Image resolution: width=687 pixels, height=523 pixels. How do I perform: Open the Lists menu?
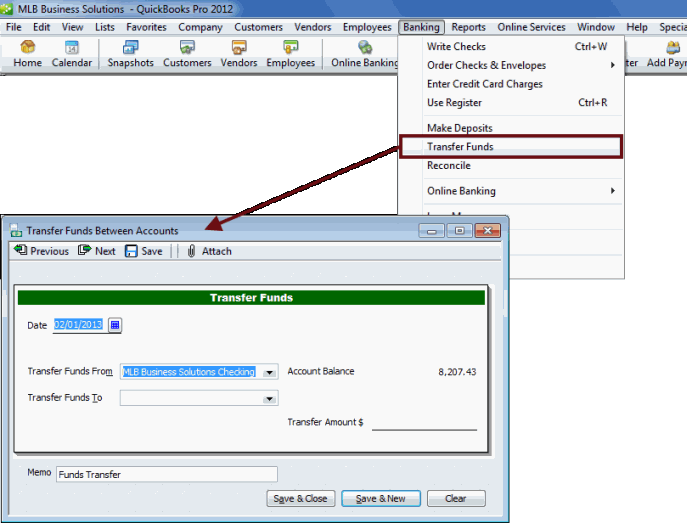pos(105,27)
